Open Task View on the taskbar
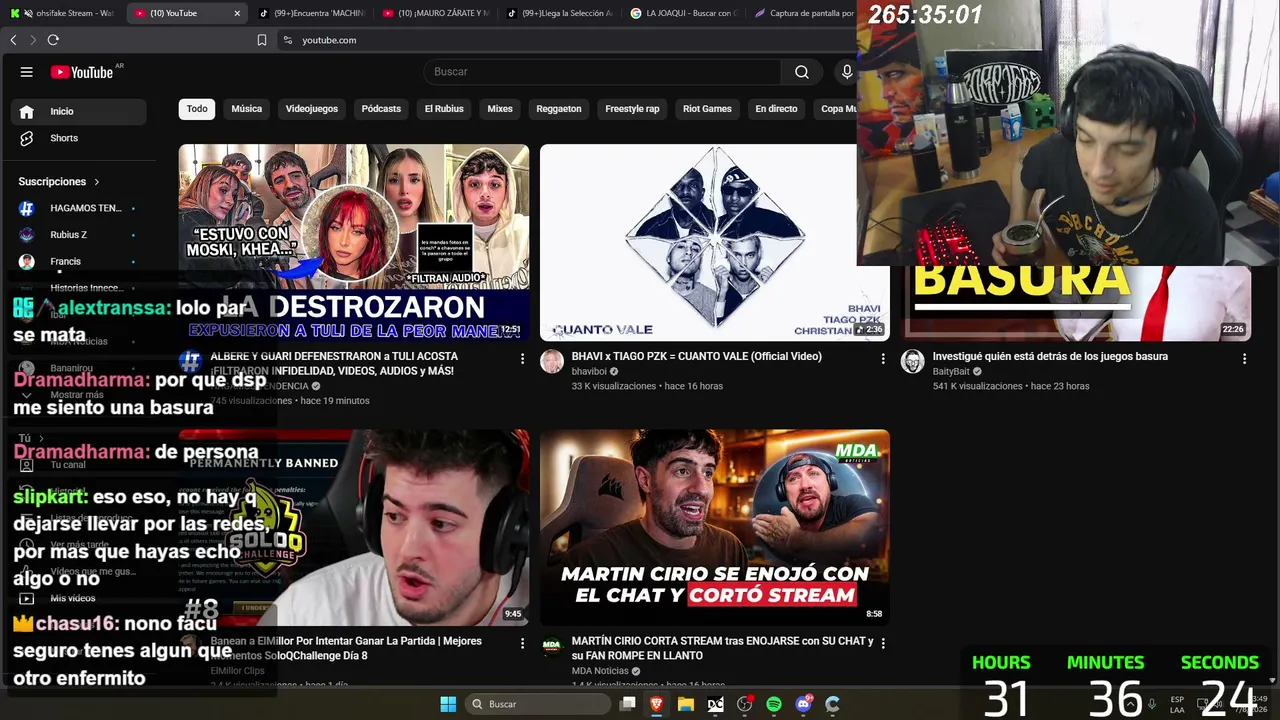The width and height of the screenshot is (1280, 720). click(x=628, y=704)
